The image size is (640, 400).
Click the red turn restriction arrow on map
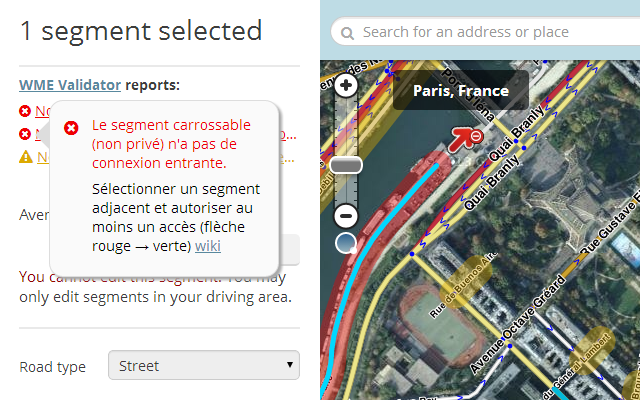point(465,138)
